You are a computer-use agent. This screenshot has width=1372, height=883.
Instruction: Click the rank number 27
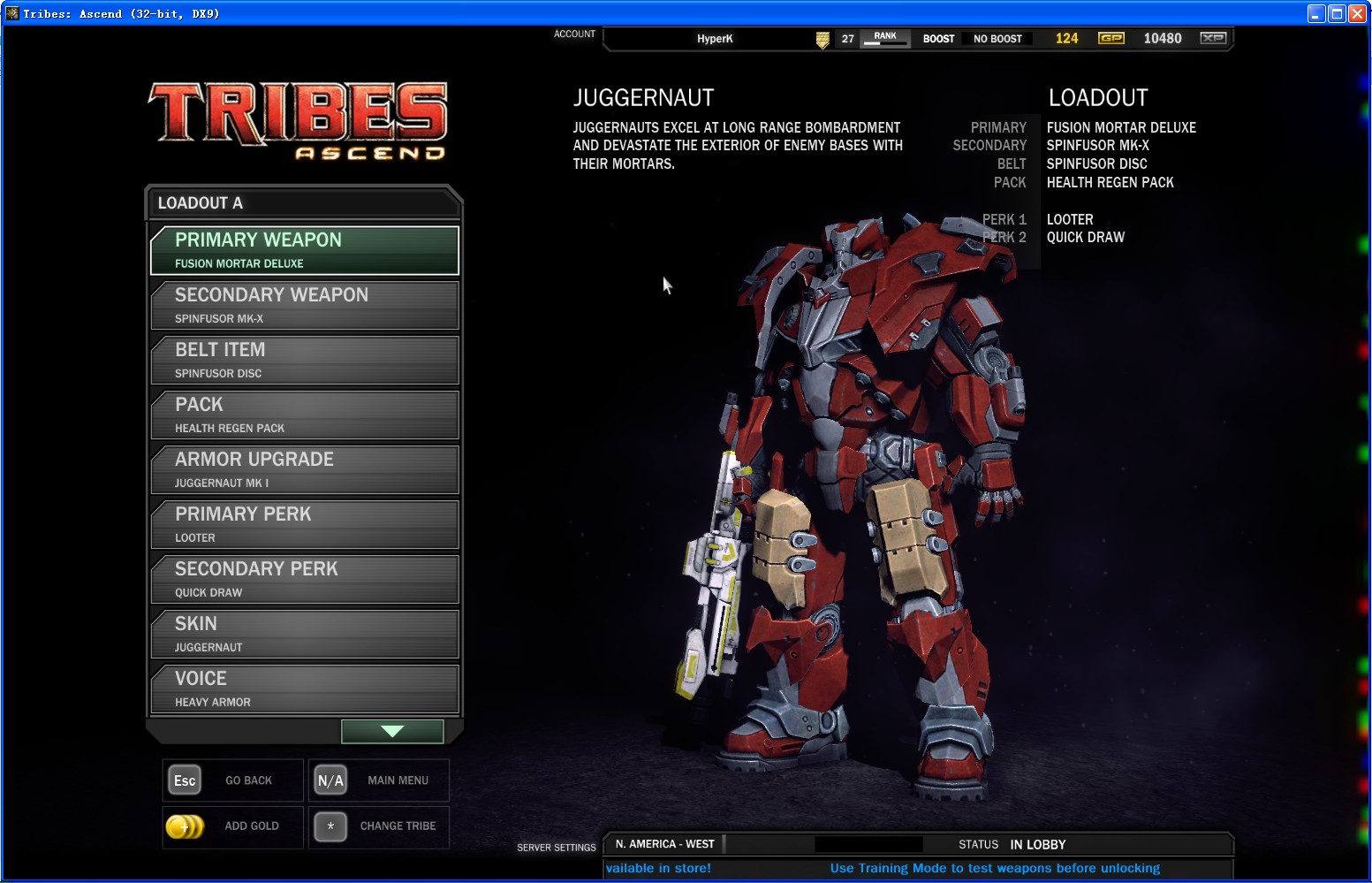(848, 39)
